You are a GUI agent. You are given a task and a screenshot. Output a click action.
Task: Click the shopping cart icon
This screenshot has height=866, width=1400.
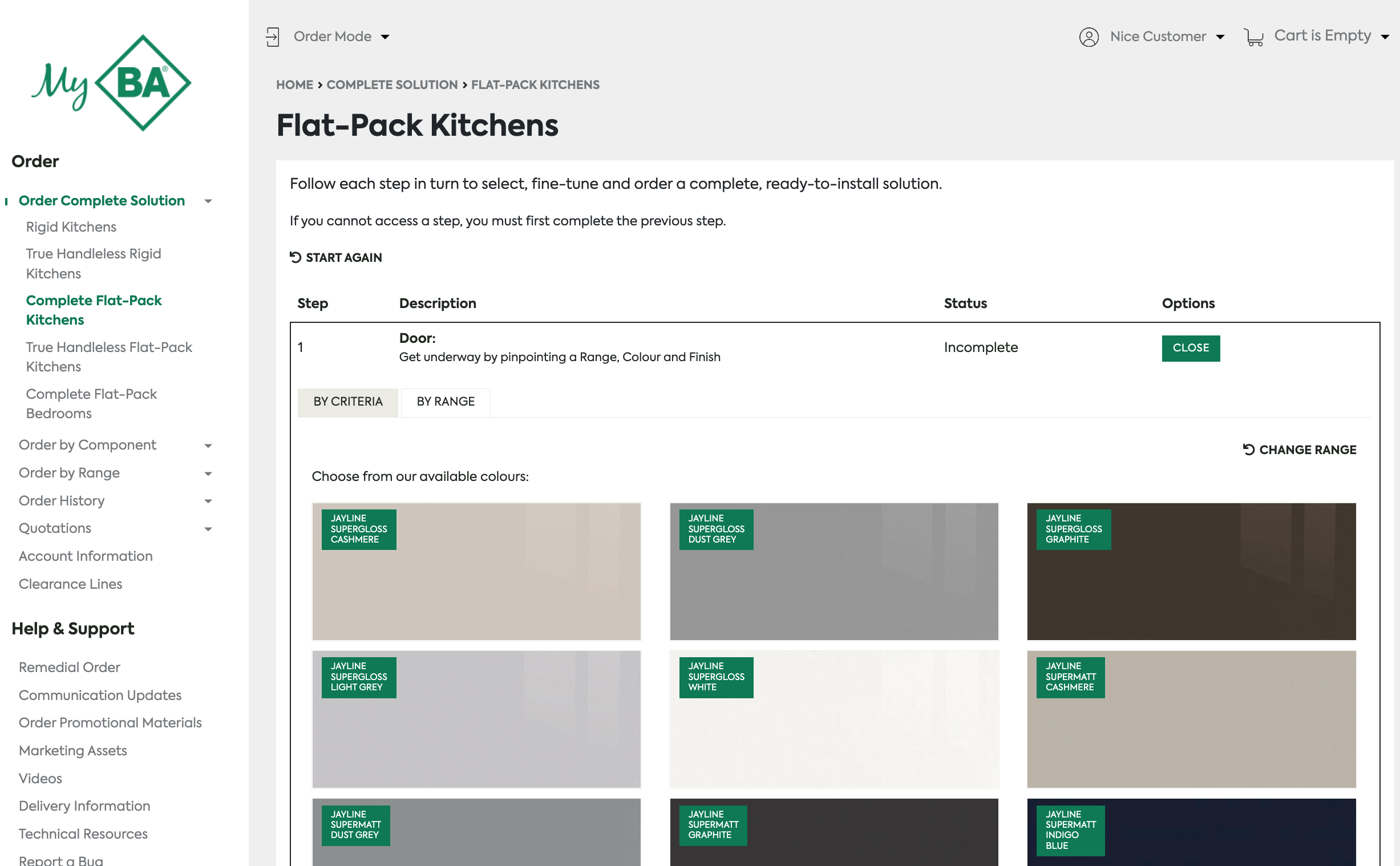click(x=1253, y=37)
